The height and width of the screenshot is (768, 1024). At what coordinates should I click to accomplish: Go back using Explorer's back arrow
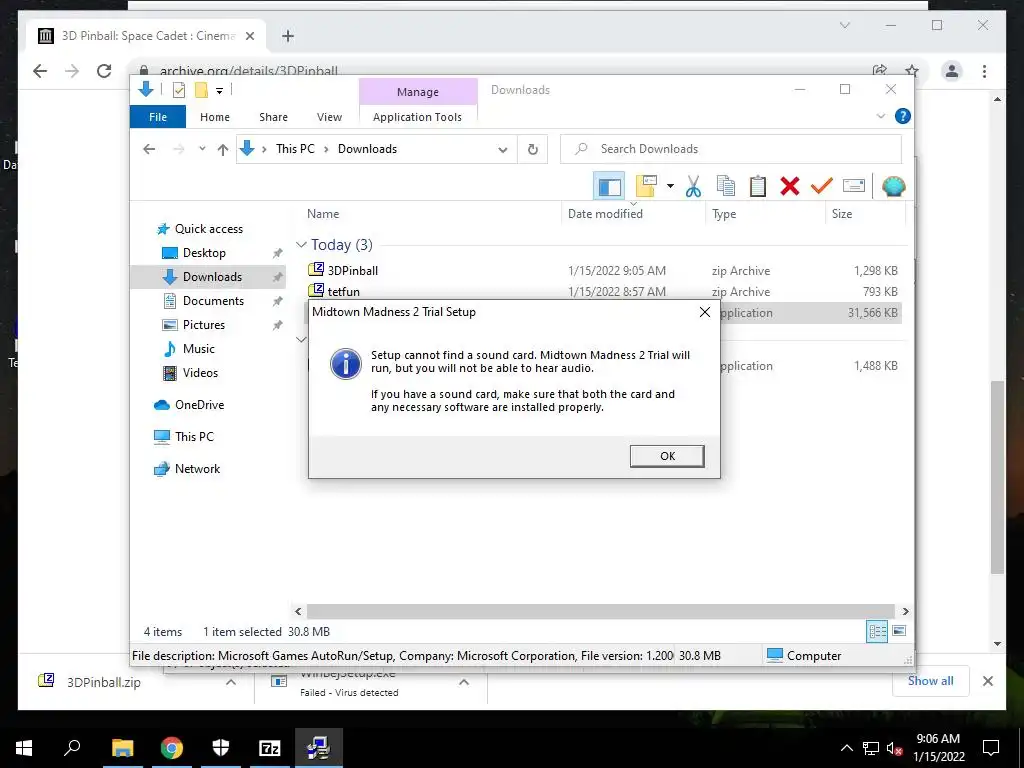click(x=149, y=149)
